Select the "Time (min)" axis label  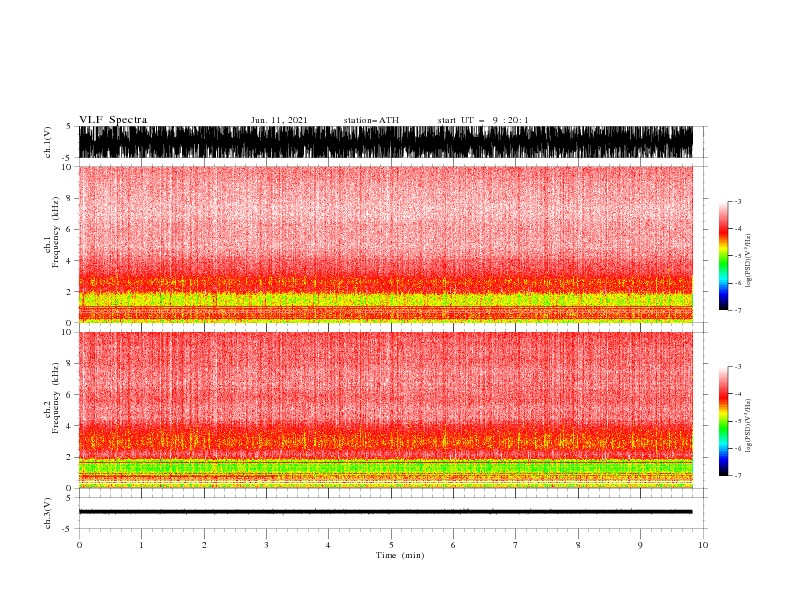point(400,555)
